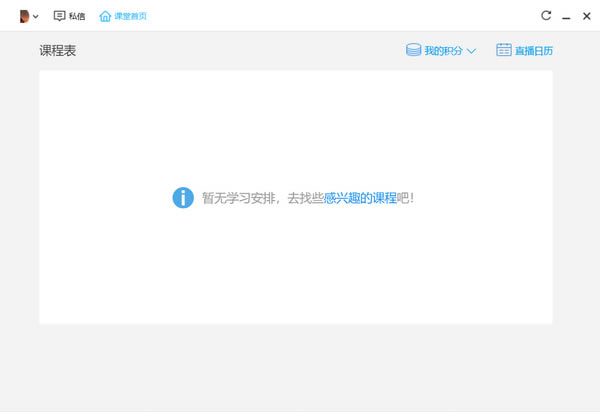Close the classroom window
The image size is (600, 412).
point(587,16)
